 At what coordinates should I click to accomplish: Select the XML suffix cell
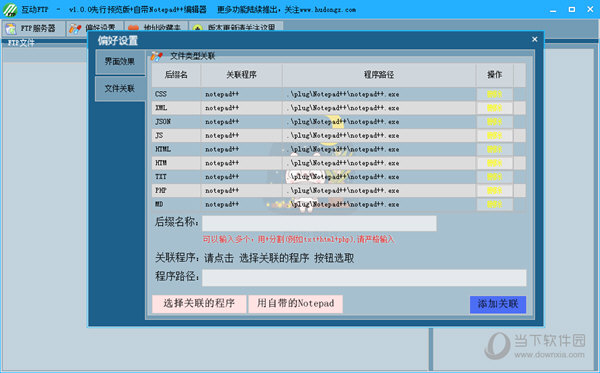pos(176,108)
